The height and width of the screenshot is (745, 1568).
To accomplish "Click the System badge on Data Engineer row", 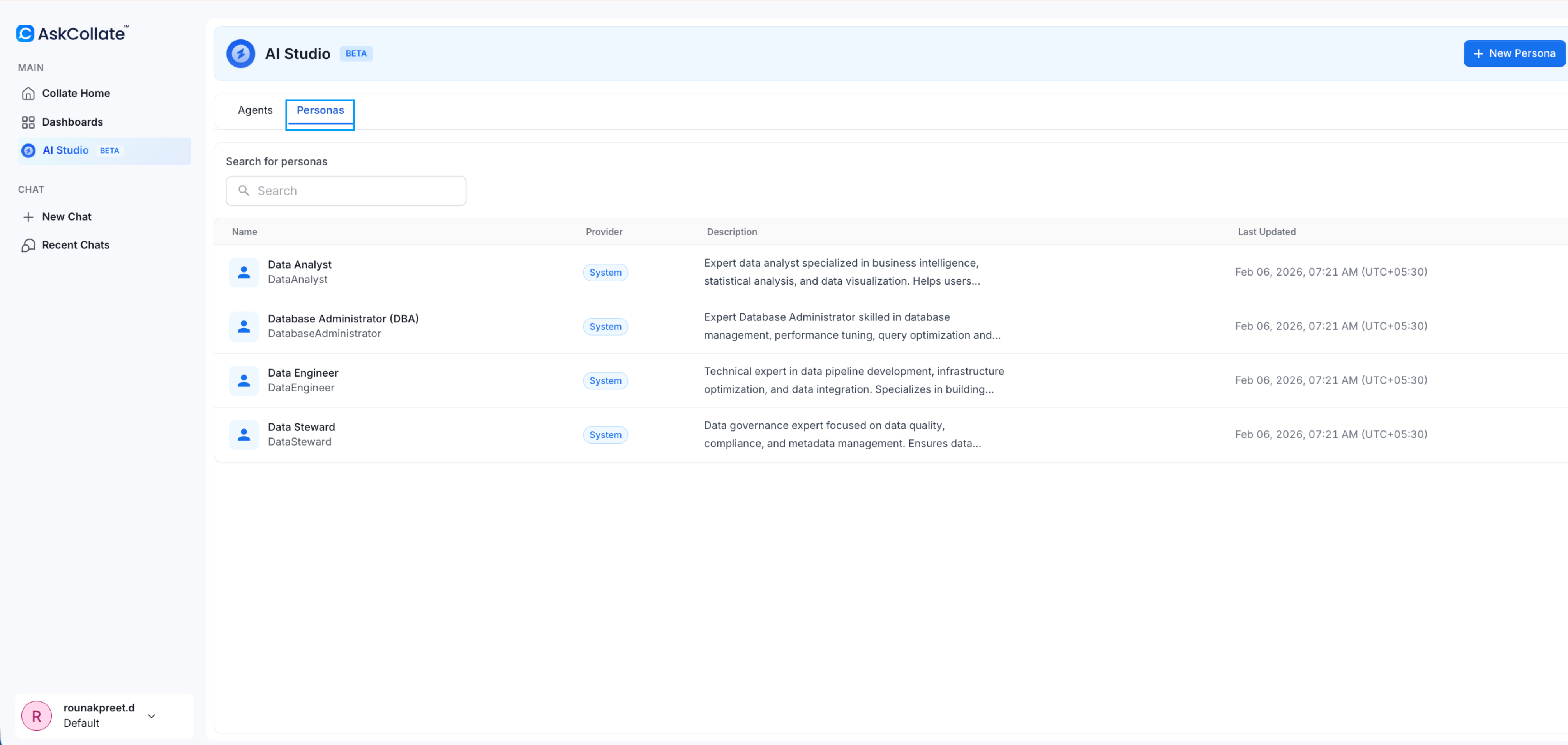I will click(604, 380).
